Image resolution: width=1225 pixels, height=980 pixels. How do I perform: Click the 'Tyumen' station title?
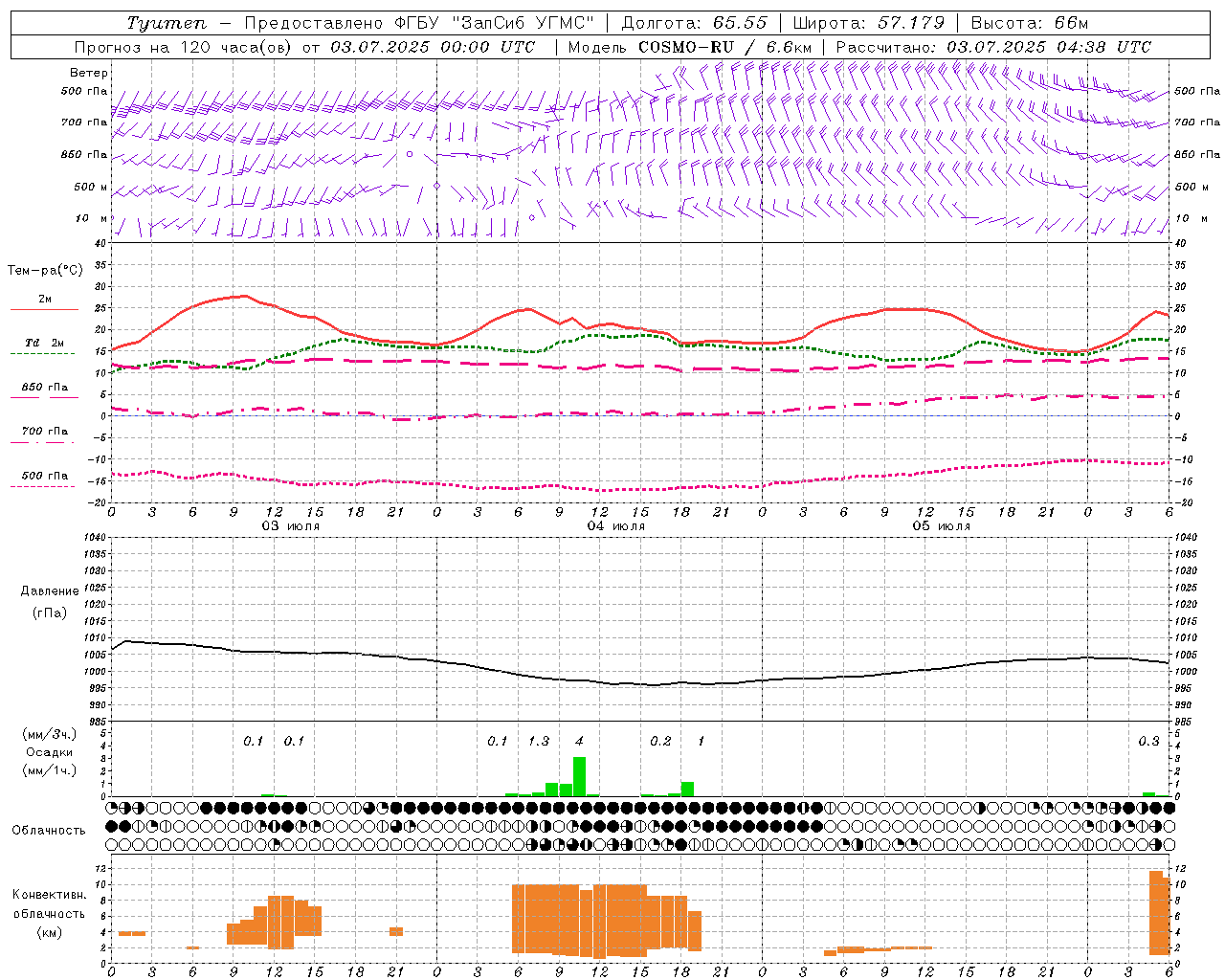(x=167, y=23)
